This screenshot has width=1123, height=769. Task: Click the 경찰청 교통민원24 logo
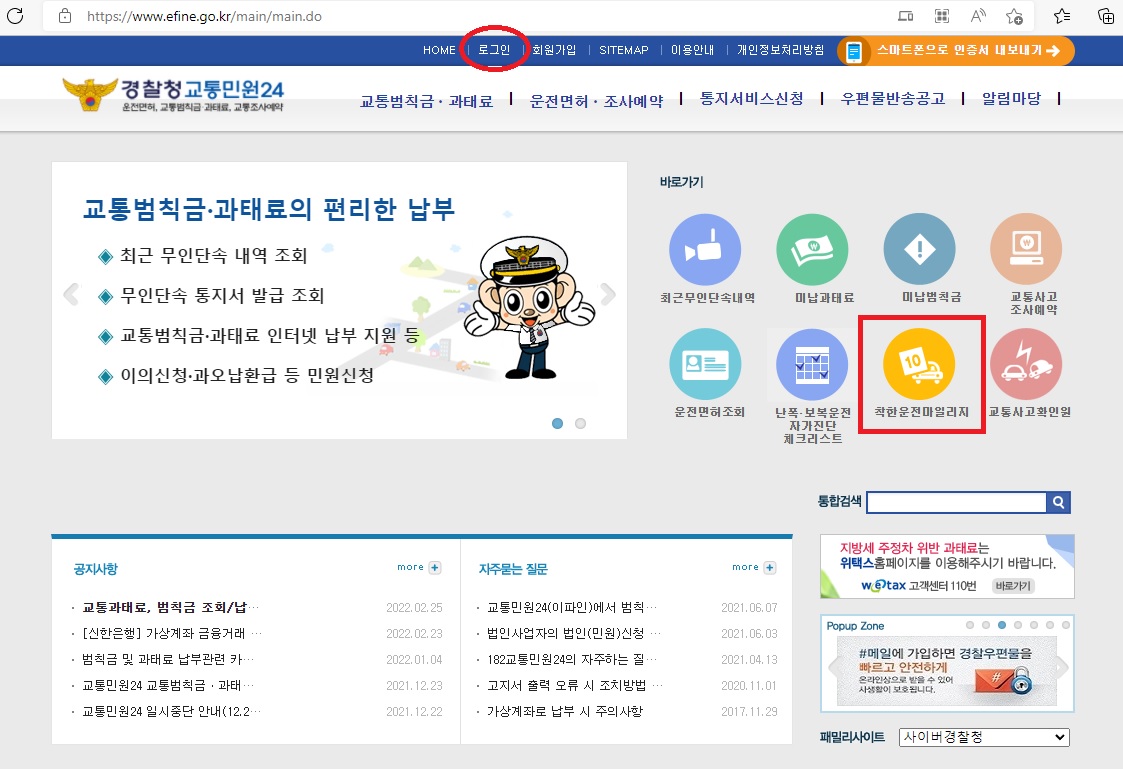(173, 95)
